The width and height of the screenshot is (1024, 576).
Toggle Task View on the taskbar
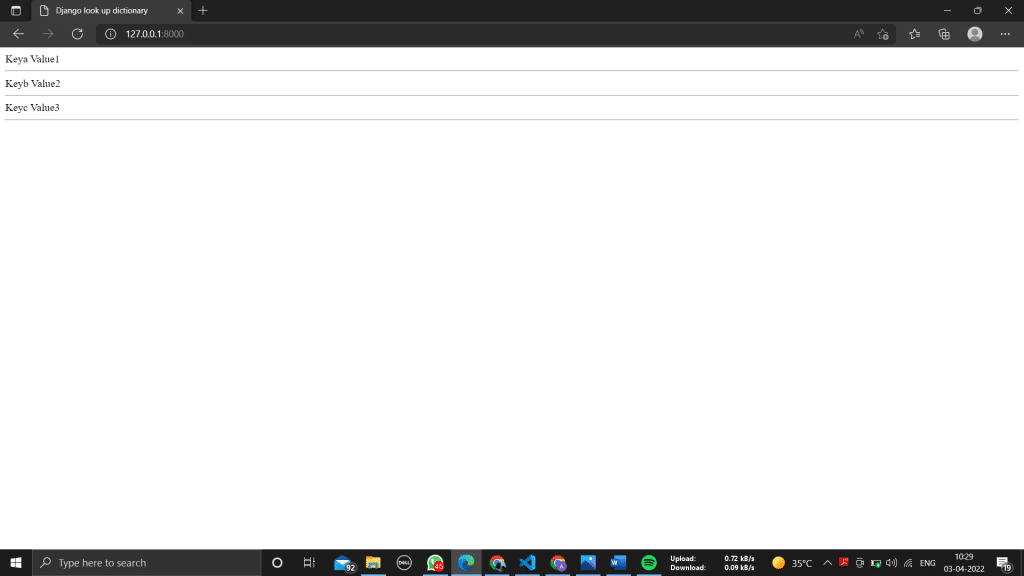click(308, 562)
